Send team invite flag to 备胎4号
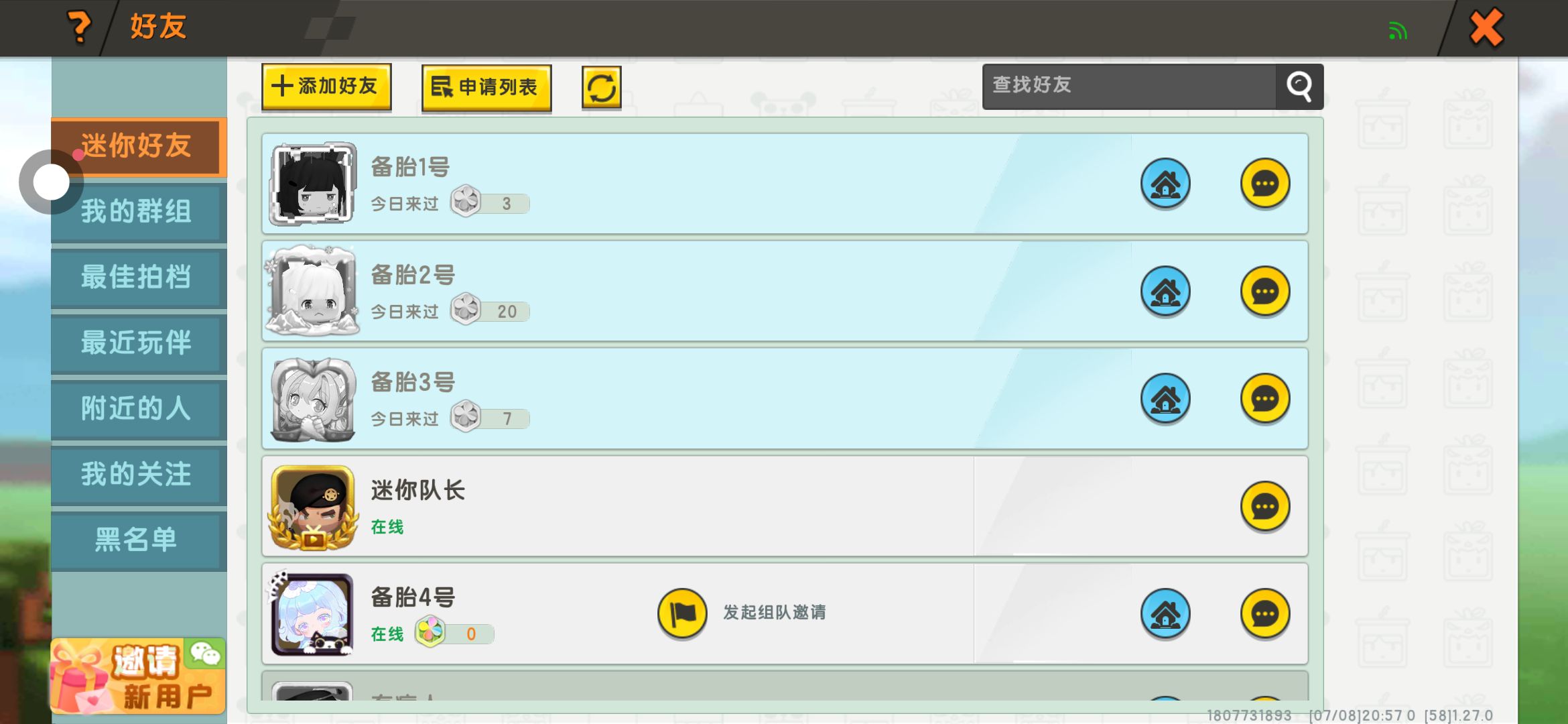This screenshot has height=724, width=1568. tap(682, 613)
